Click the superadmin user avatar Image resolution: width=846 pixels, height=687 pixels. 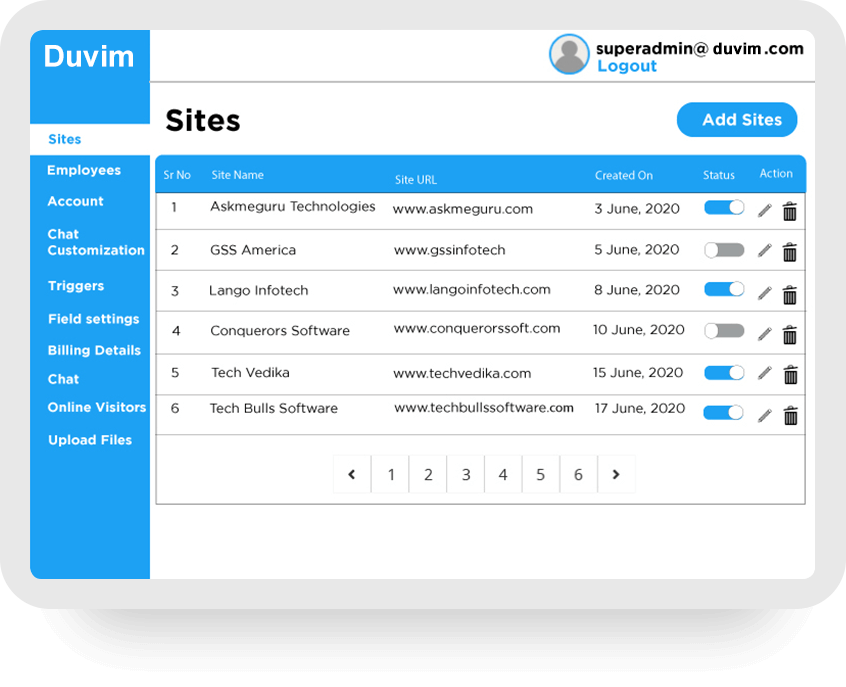point(569,55)
